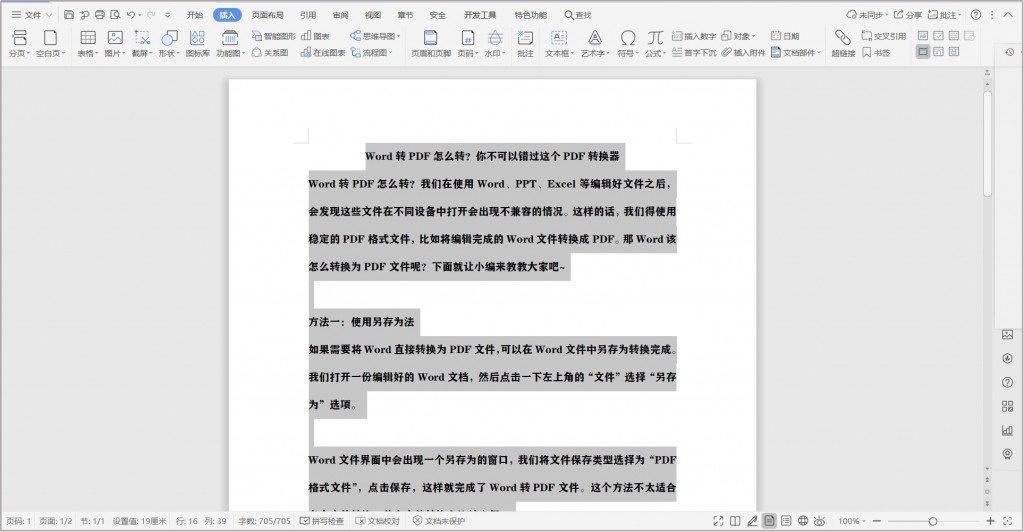Collapse the ribbon with the up chevron
The height and width of the screenshot is (532, 1024).
1008,14
